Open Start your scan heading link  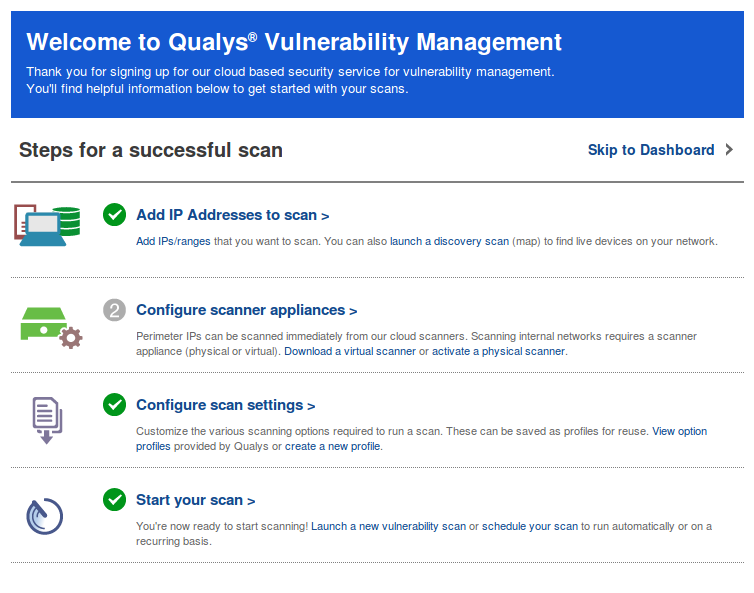tap(196, 500)
